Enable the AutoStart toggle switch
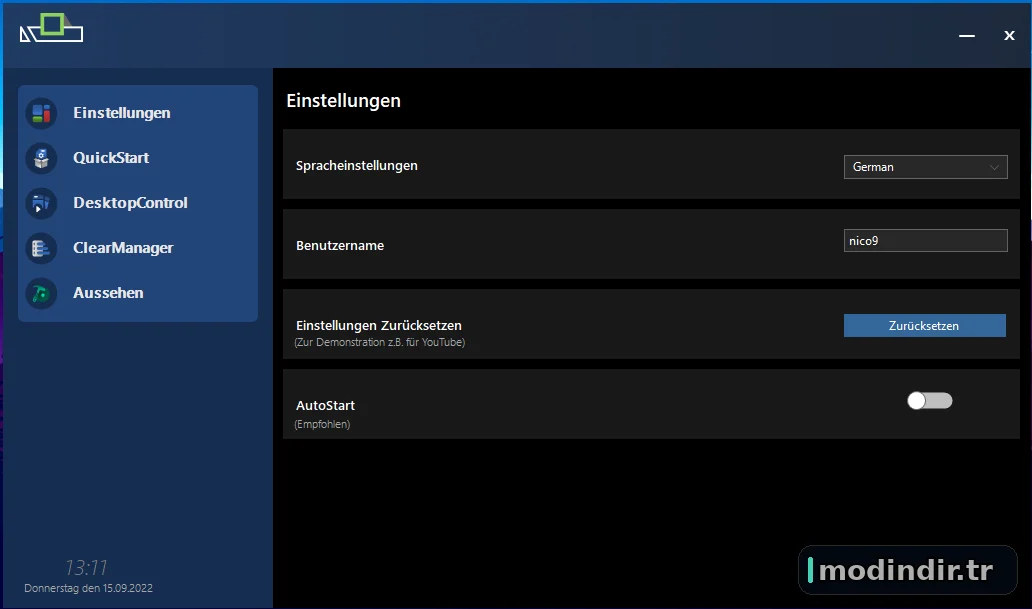The width and height of the screenshot is (1032, 609). click(x=929, y=400)
